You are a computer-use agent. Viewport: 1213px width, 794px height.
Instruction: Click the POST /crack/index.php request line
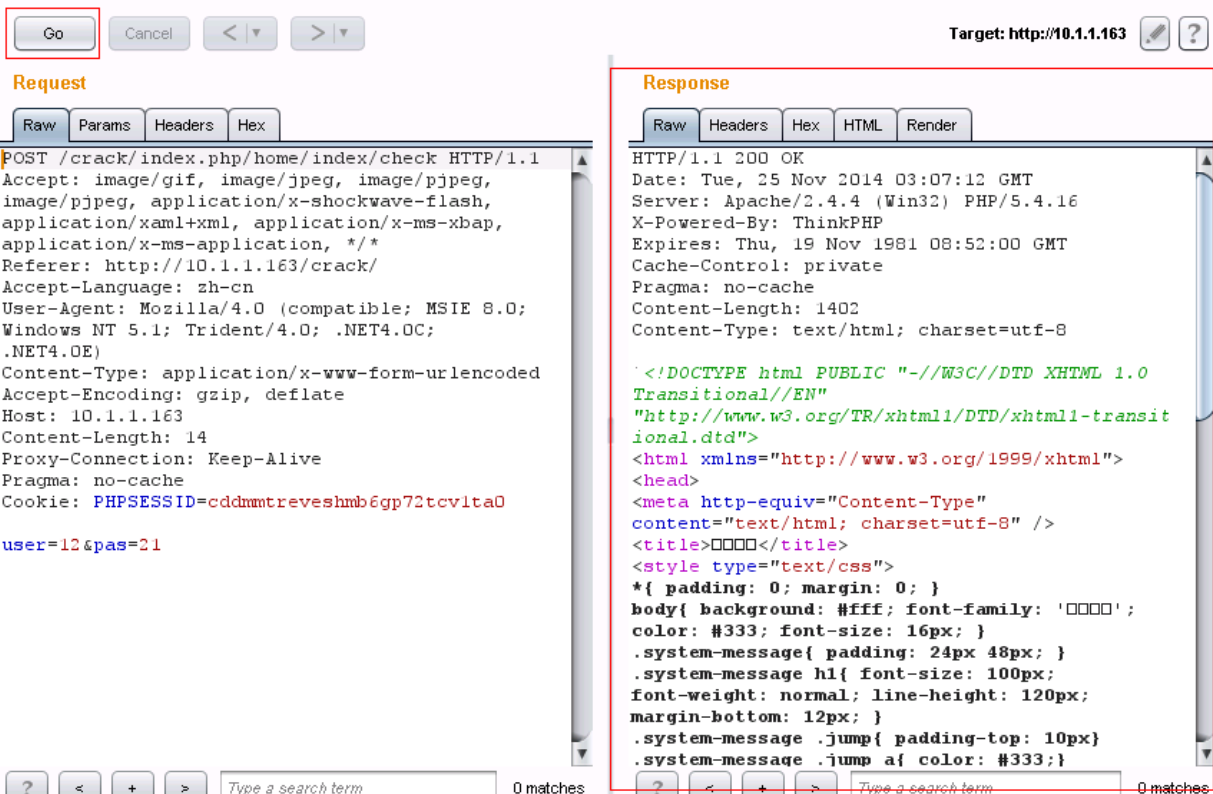click(x=271, y=158)
